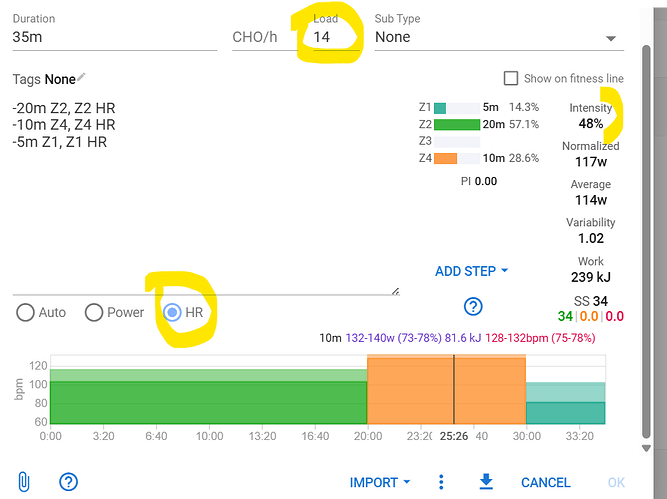Edit tags with the pencil icon
The height and width of the screenshot is (499, 667).
82,78
